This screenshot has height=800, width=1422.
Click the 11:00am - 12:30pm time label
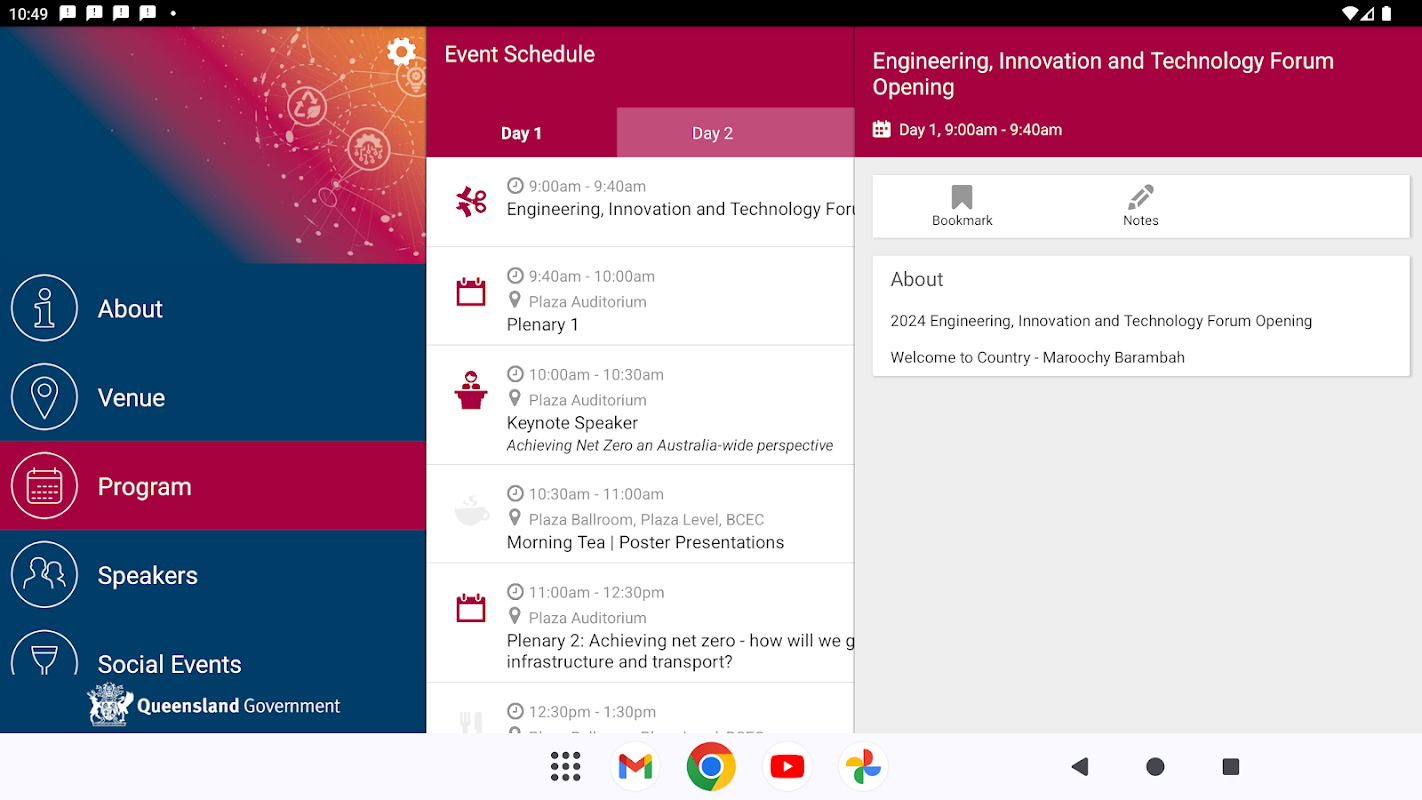tap(596, 592)
